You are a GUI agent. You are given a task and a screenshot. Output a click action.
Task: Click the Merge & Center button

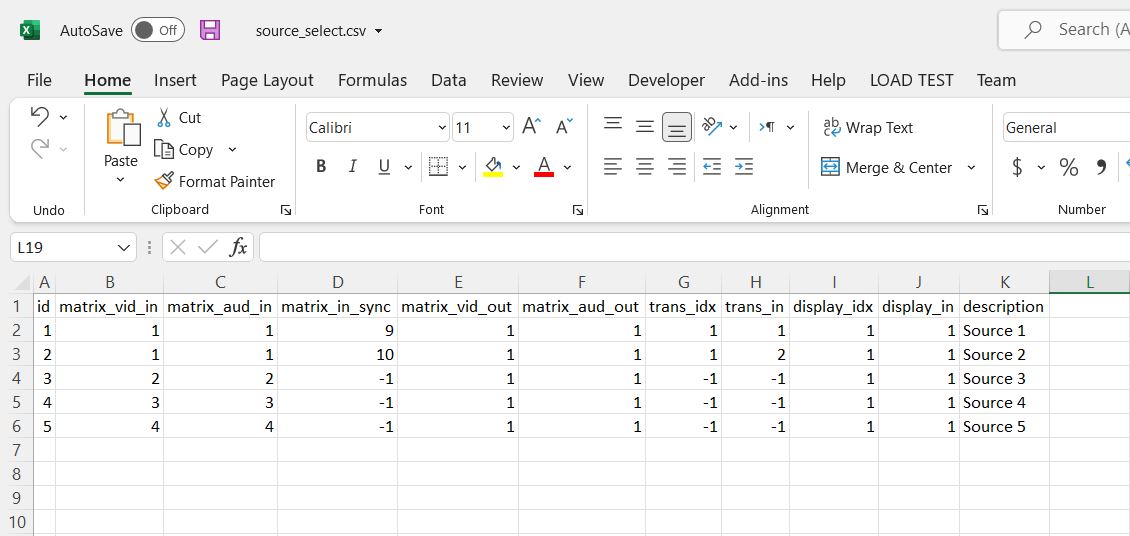[887, 167]
